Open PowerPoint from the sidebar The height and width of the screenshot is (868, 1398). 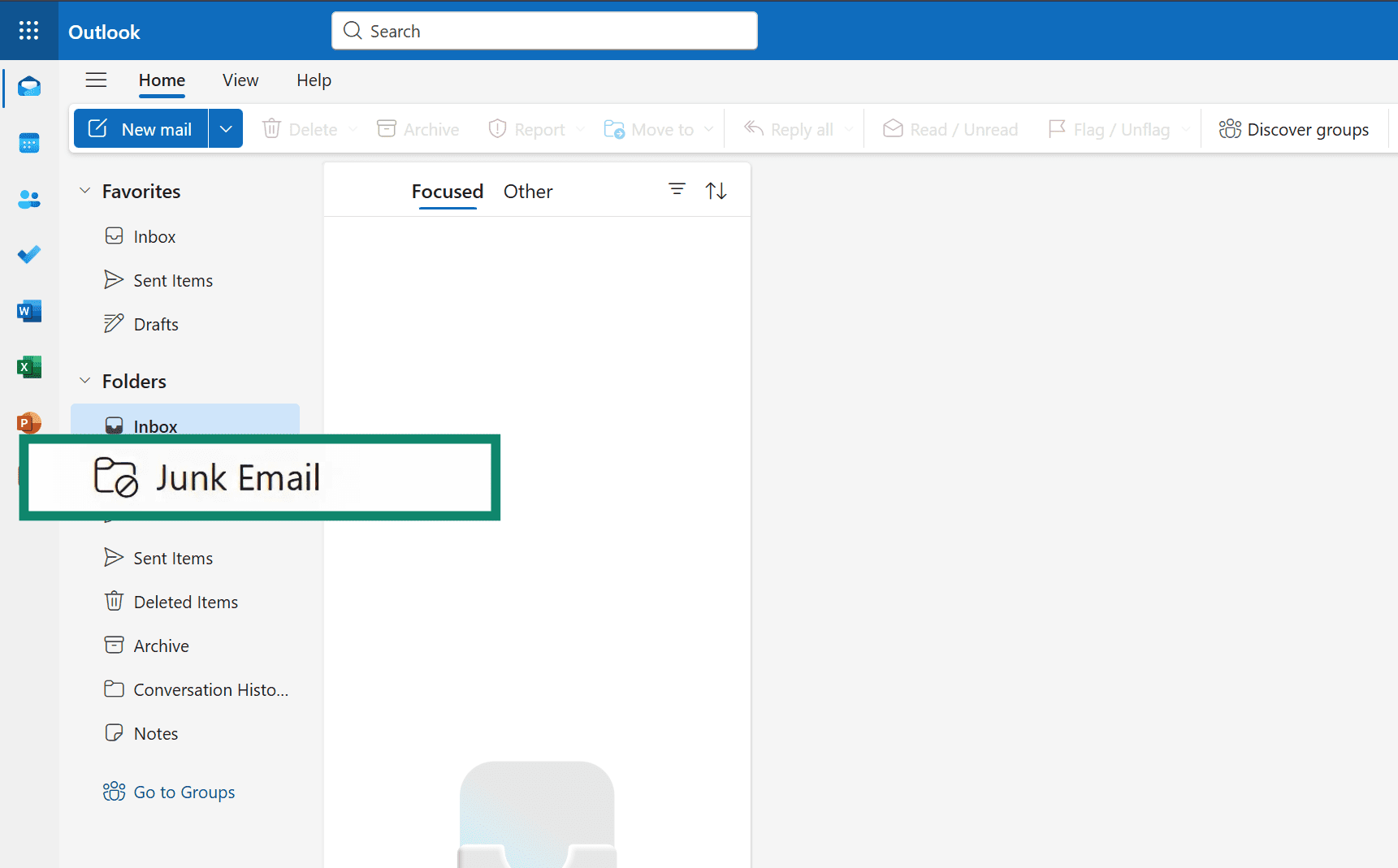pyautogui.click(x=29, y=422)
